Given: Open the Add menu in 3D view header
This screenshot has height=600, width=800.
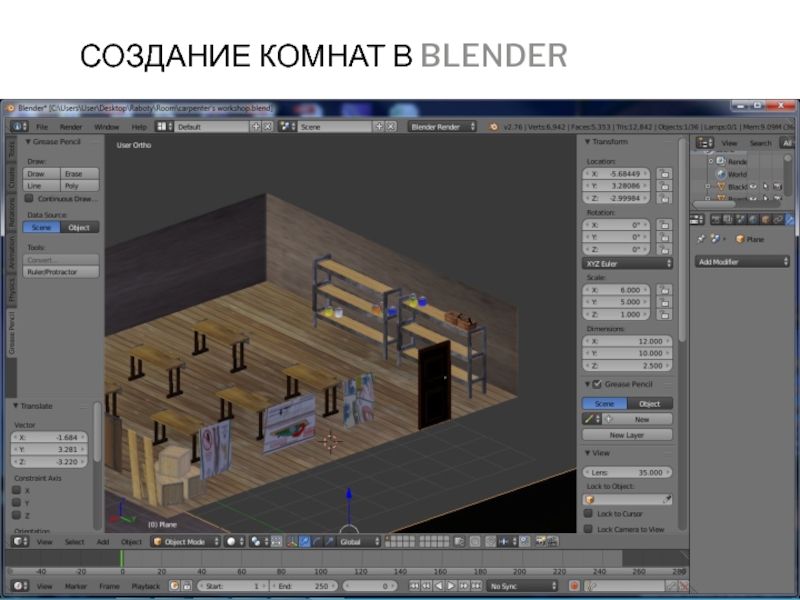Looking at the screenshot, I should (103, 541).
